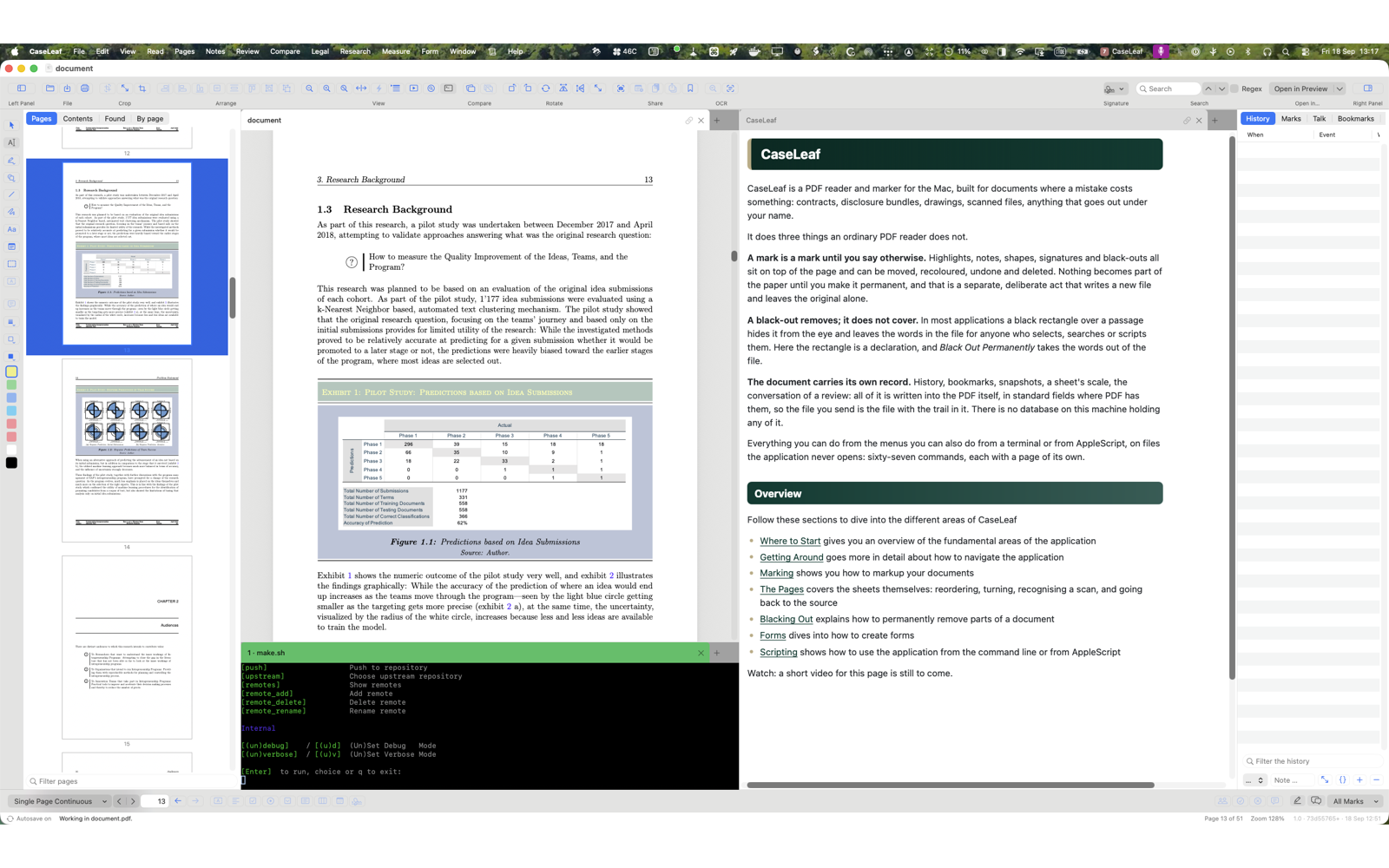Open the Scripting link
Screen dimensions: 1389x868
(778, 652)
